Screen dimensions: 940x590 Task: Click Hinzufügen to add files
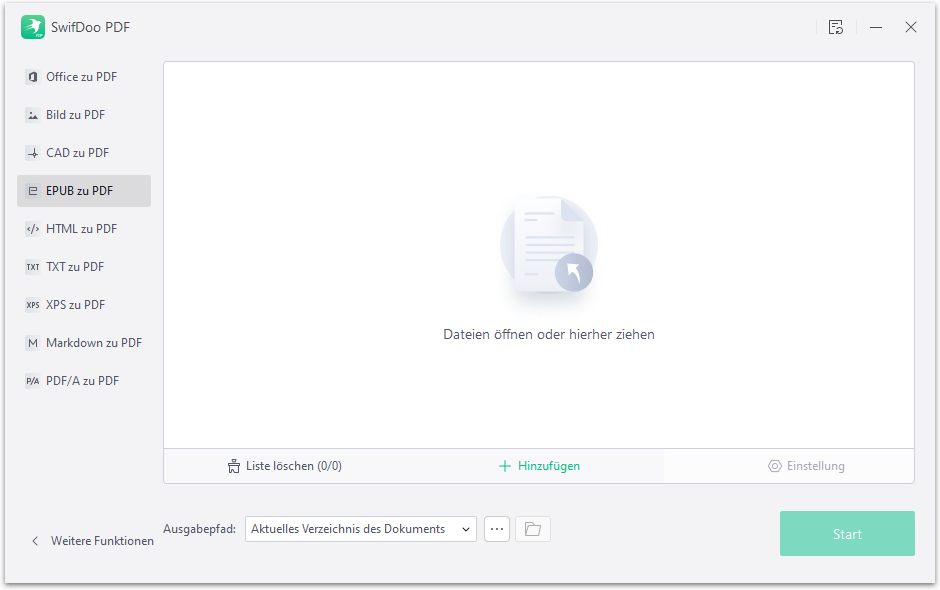pyautogui.click(x=539, y=466)
